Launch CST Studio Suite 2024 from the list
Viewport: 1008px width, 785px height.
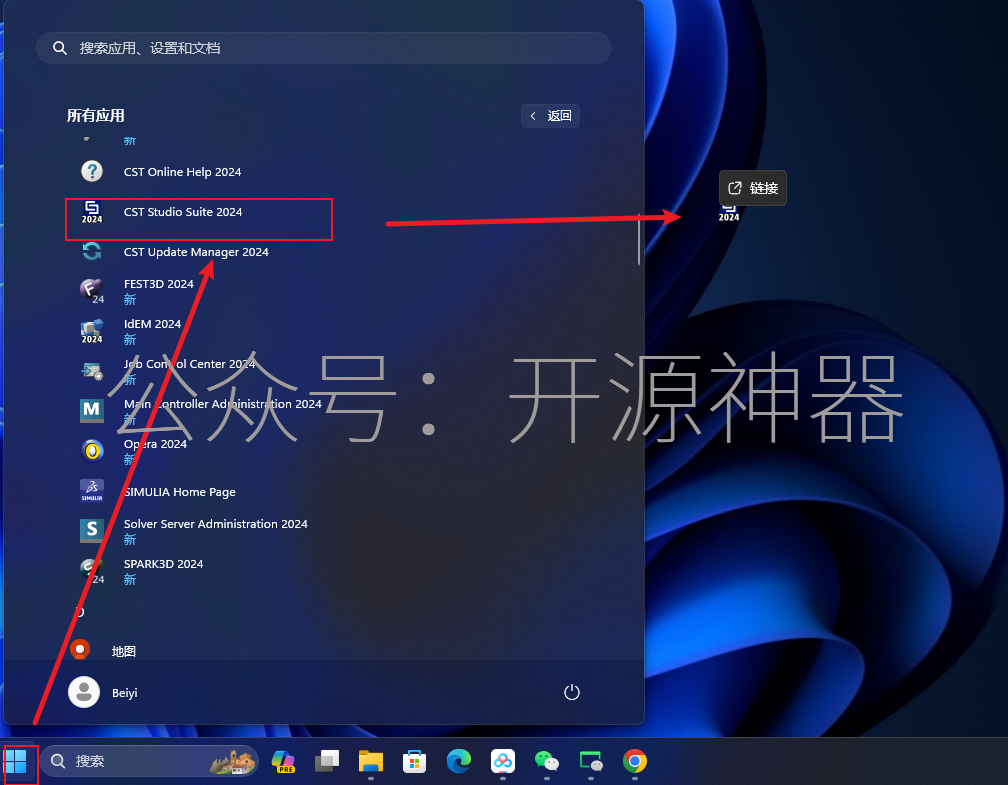pyautogui.click(x=199, y=219)
